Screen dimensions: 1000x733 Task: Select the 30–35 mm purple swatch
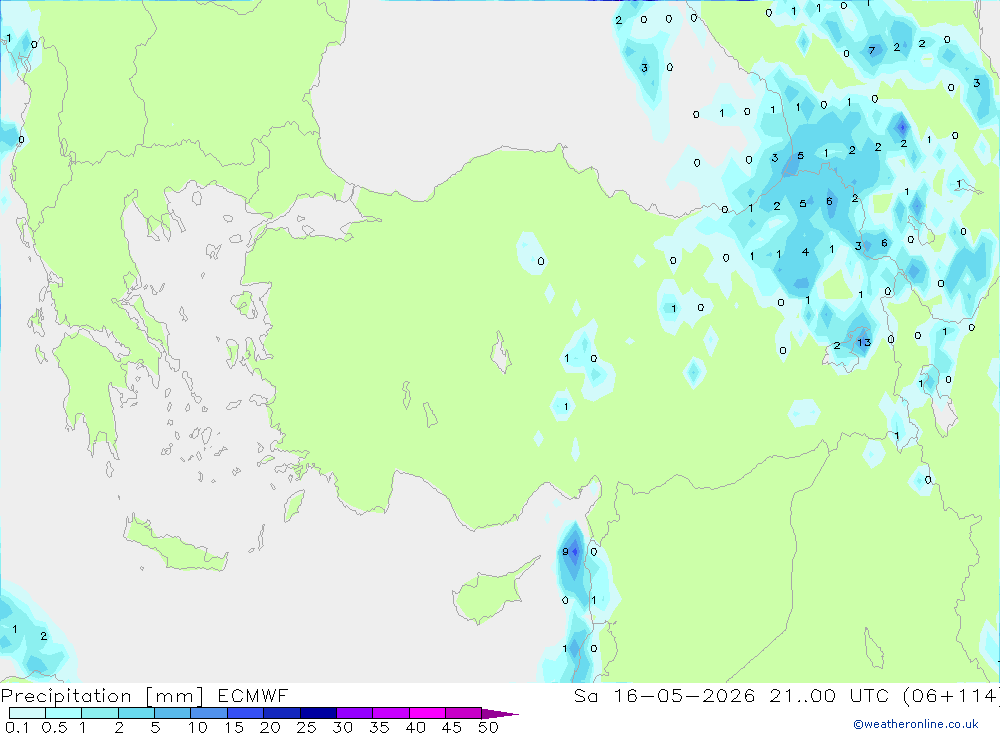(x=354, y=713)
